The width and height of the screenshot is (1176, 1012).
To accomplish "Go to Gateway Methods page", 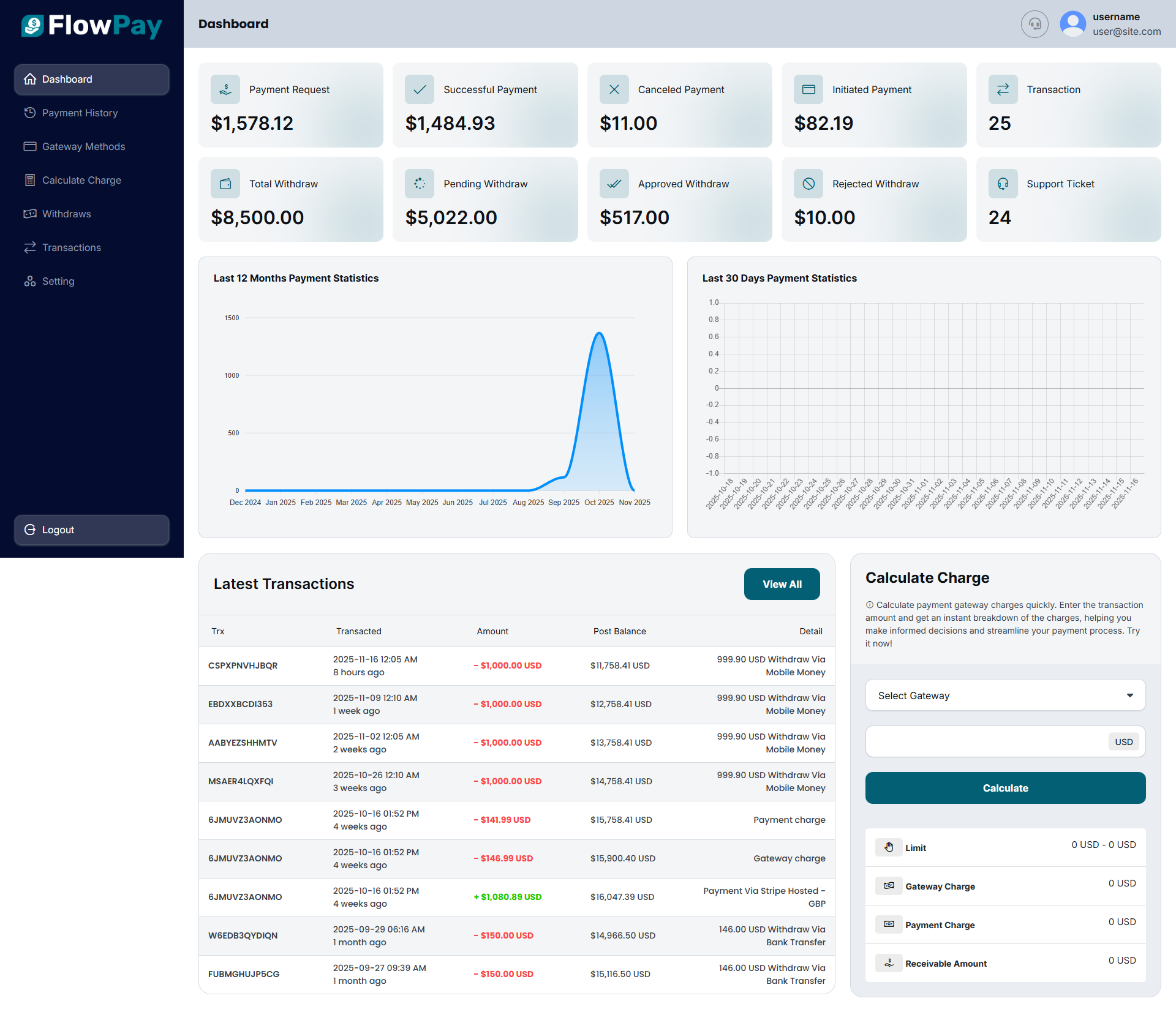I will pos(83,146).
